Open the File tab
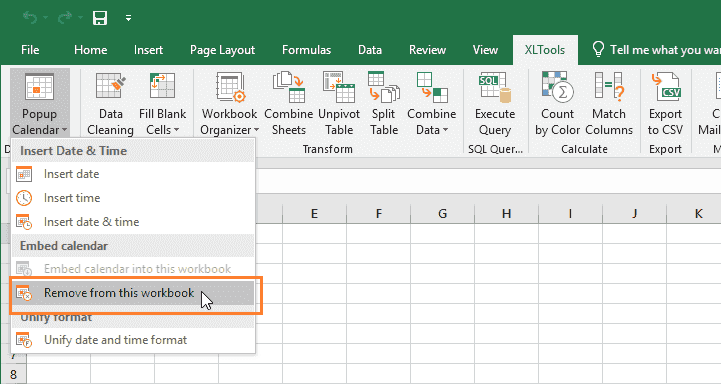Screen dimensions: 721x384 (30, 50)
